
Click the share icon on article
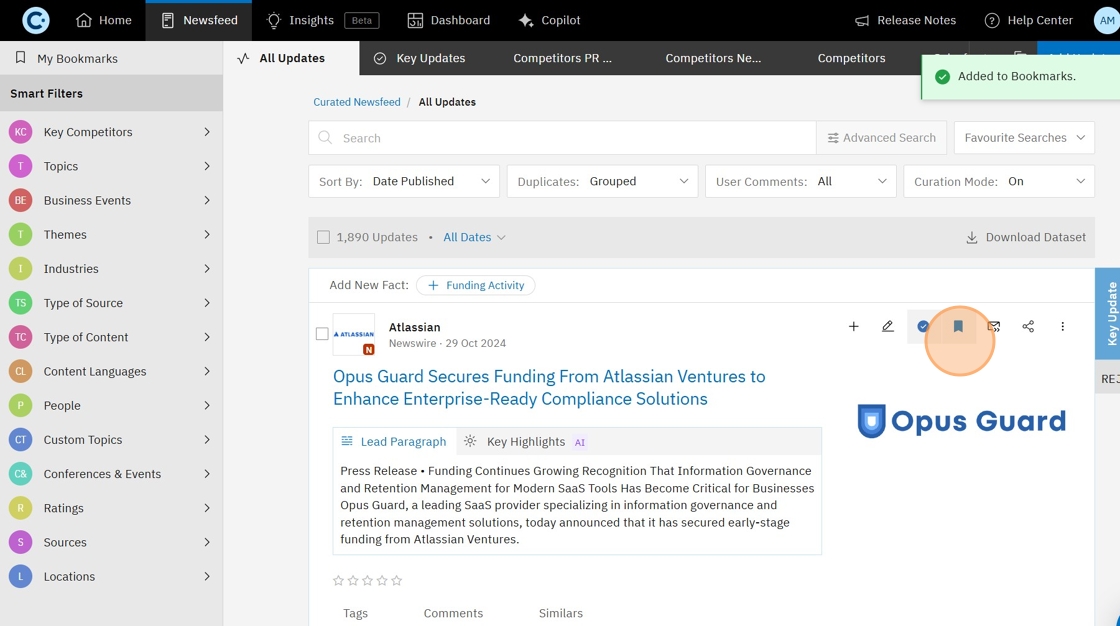pyautogui.click(x=1028, y=327)
